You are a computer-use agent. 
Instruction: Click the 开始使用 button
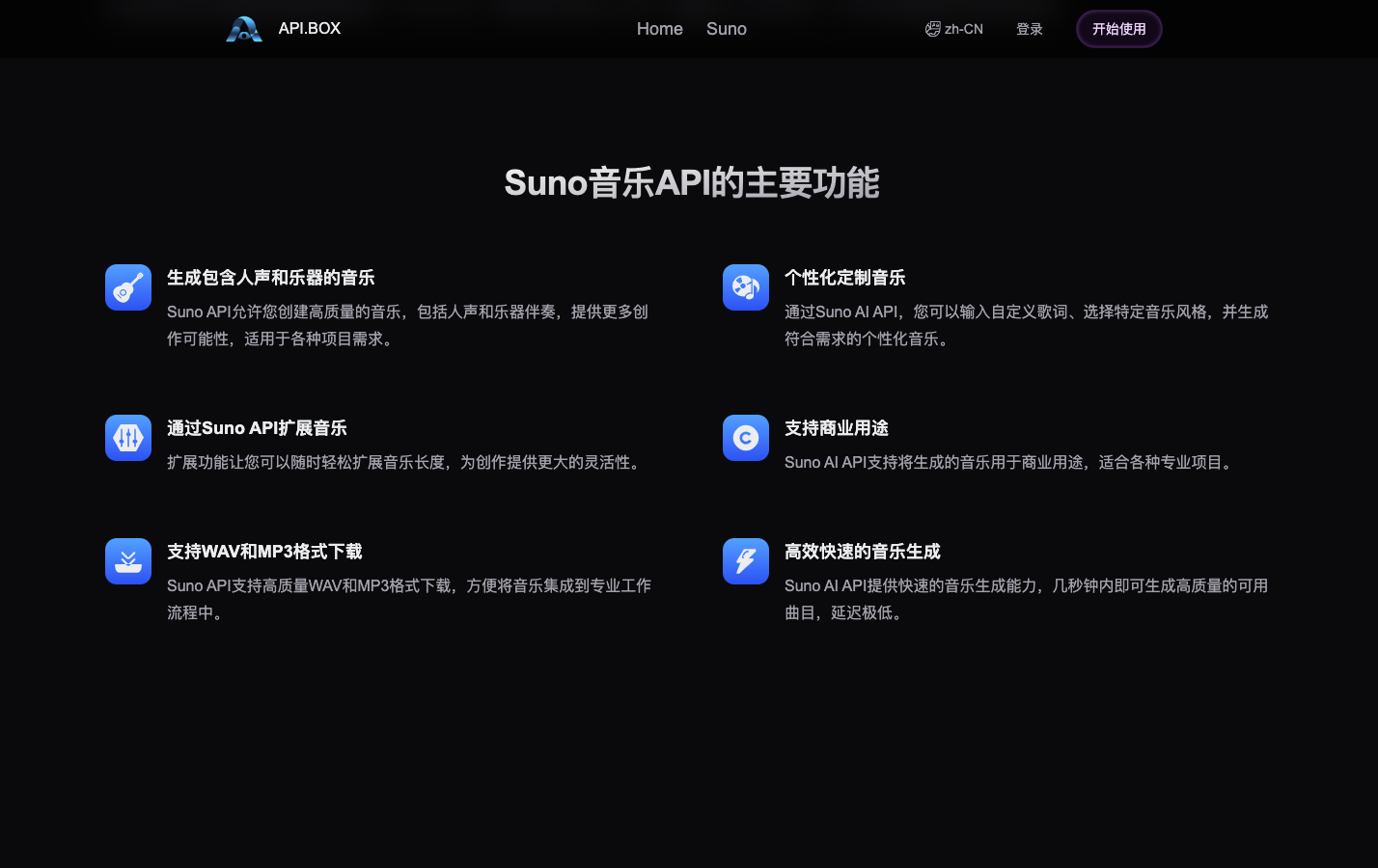click(1119, 29)
